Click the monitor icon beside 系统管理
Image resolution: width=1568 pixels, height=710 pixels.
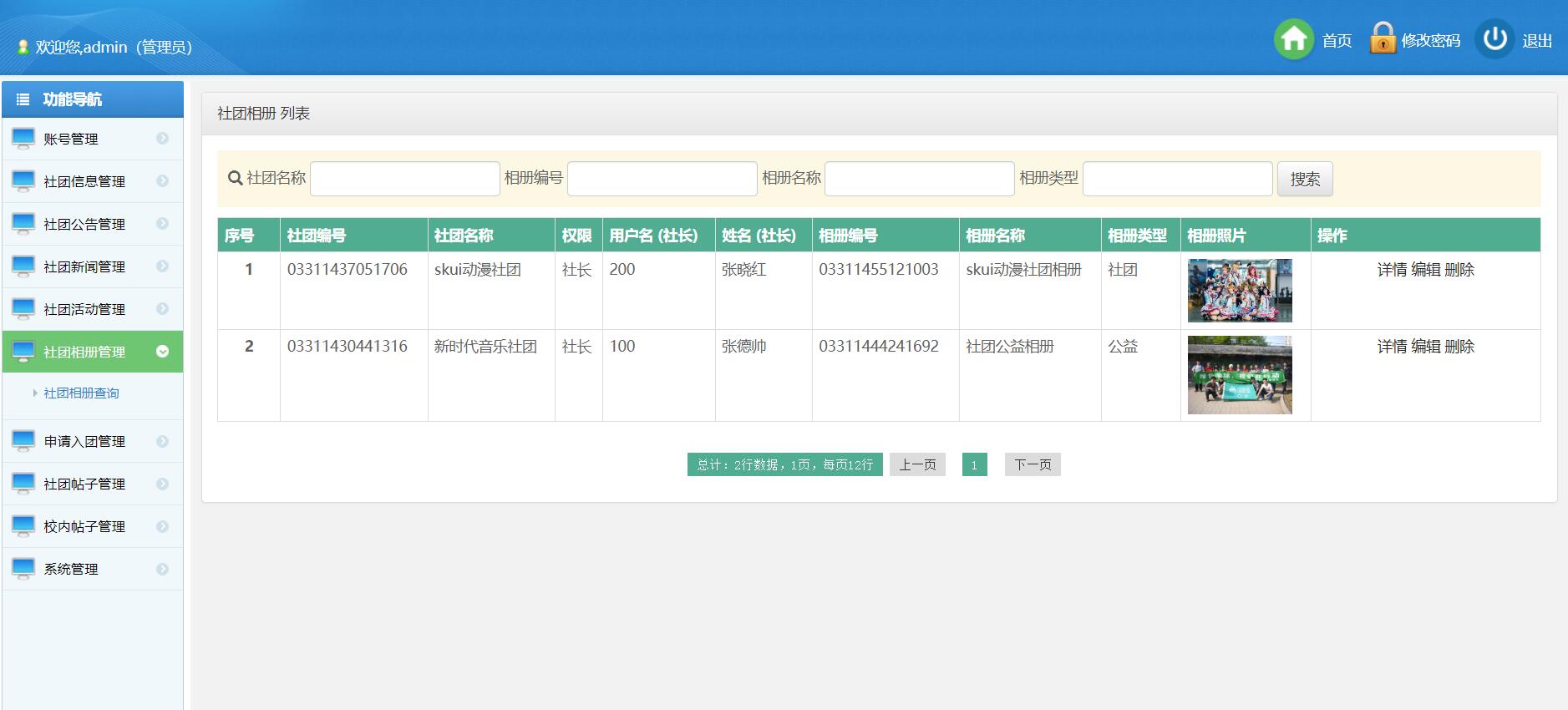[23, 569]
